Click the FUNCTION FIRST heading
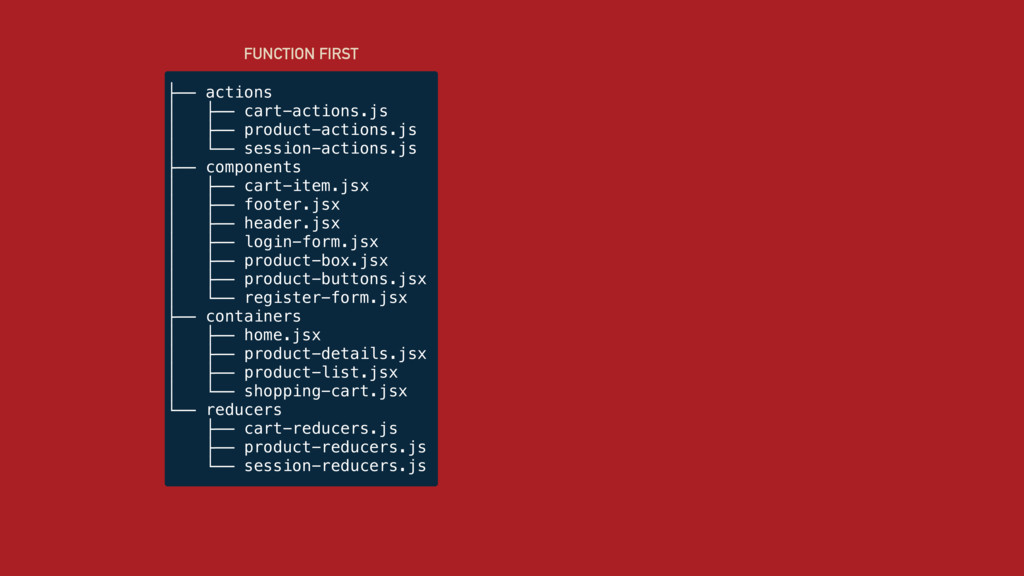 point(301,54)
